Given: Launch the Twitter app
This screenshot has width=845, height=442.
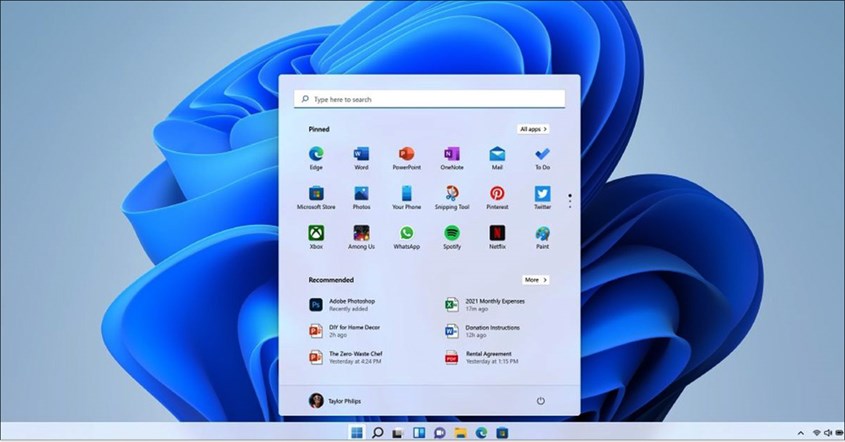Looking at the screenshot, I should pos(542,197).
